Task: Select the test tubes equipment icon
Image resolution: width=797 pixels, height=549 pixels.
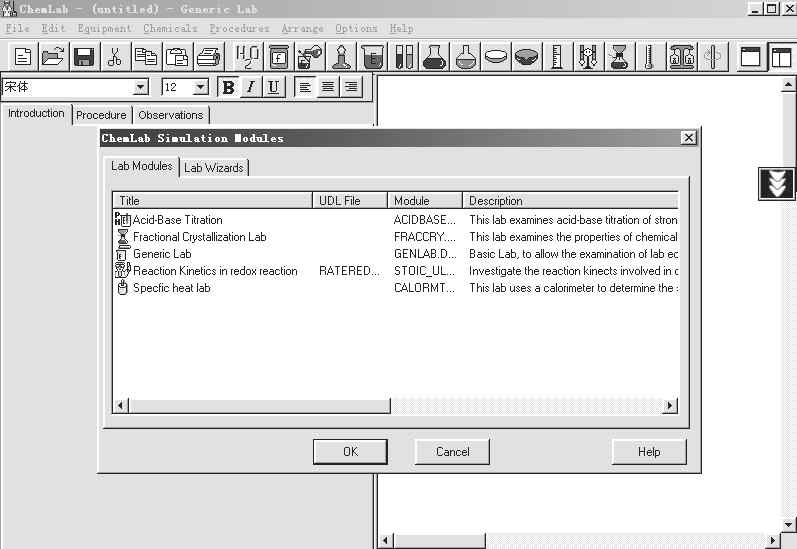Action: [404, 57]
